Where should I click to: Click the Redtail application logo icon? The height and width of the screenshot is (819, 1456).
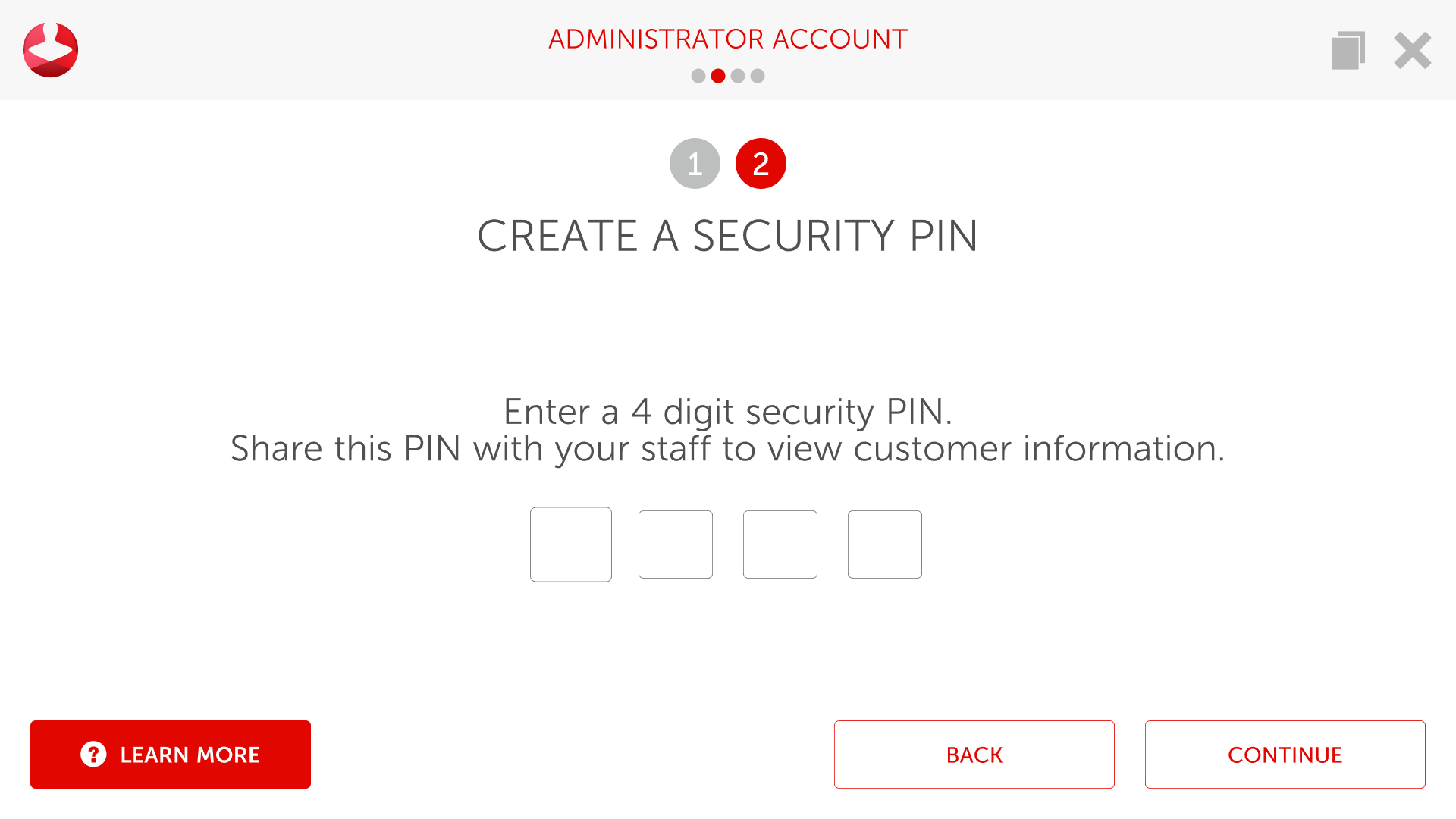pos(50,50)
